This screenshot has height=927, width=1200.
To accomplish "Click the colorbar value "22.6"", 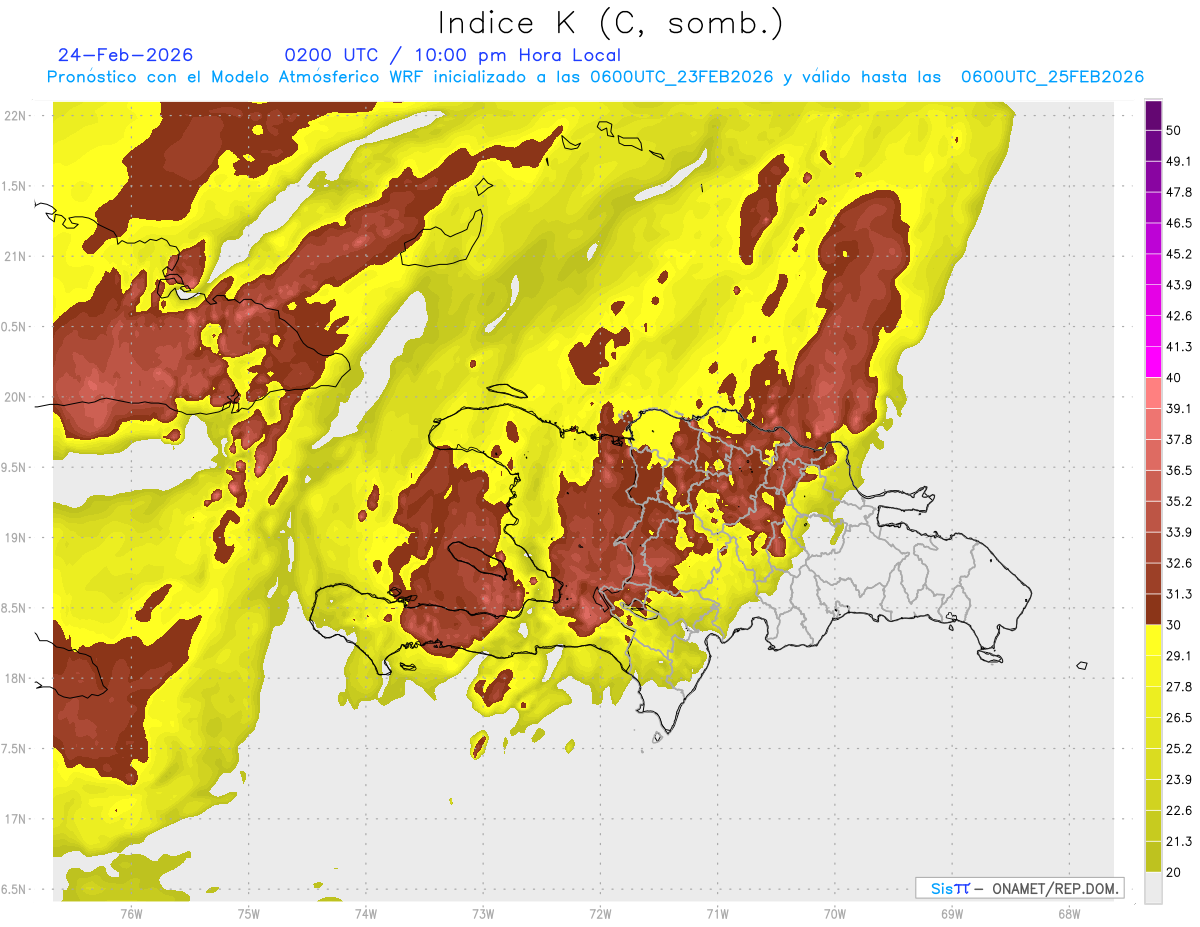I will point(1178,811).
